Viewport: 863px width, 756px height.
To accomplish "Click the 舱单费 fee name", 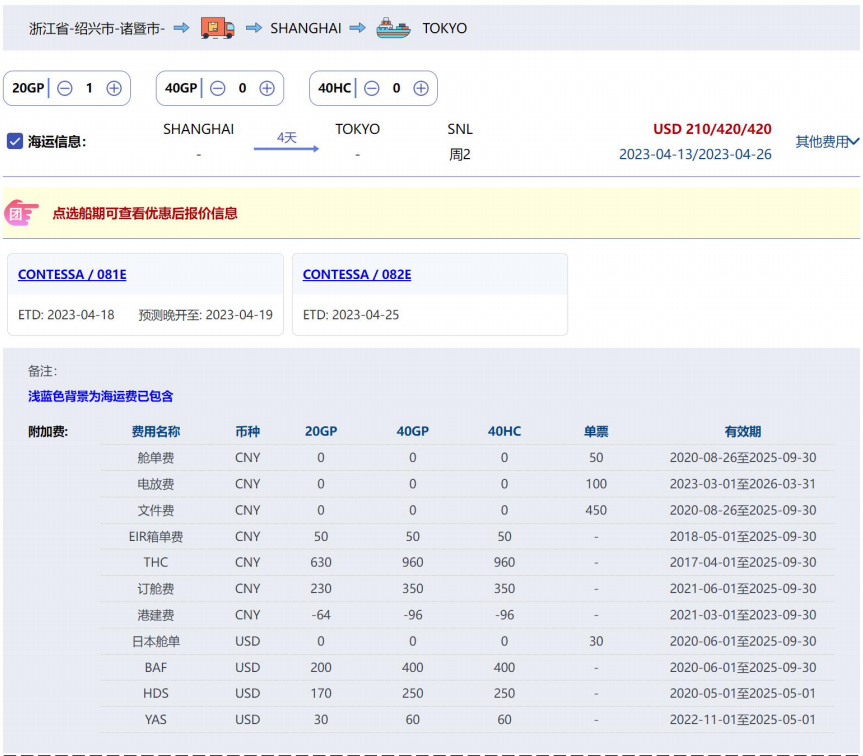I will (156, 458).
